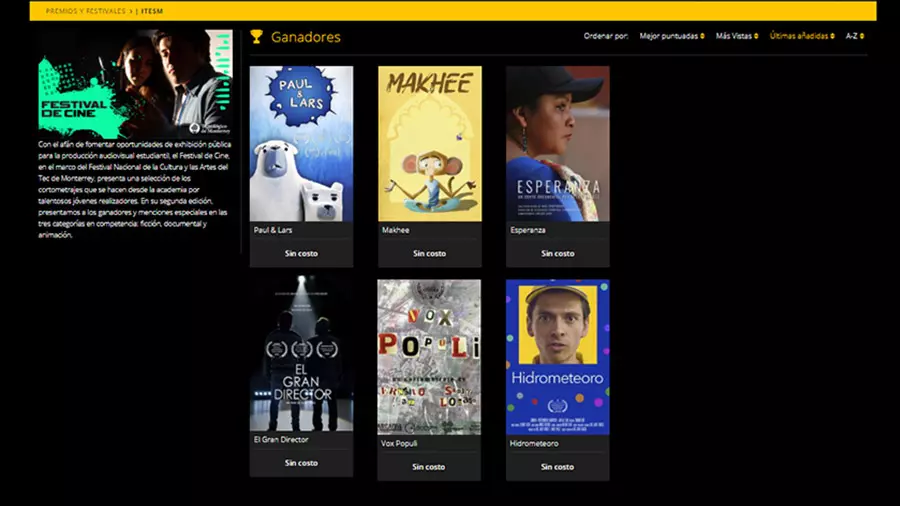The height and width of the screenshot is (506, 900).
Task: Sort by Más Vistas
Action: 736,36
